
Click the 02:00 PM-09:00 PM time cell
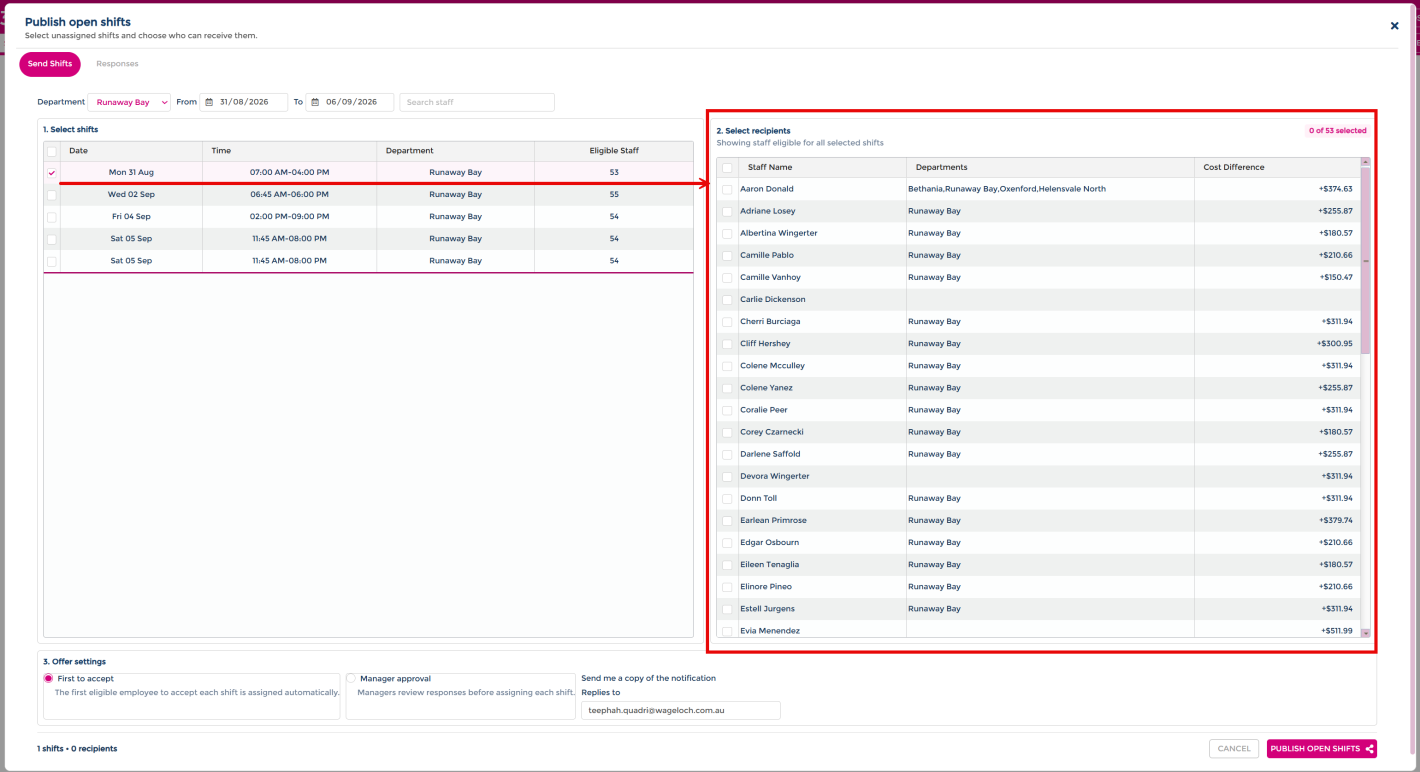click(x=290, y=217)
